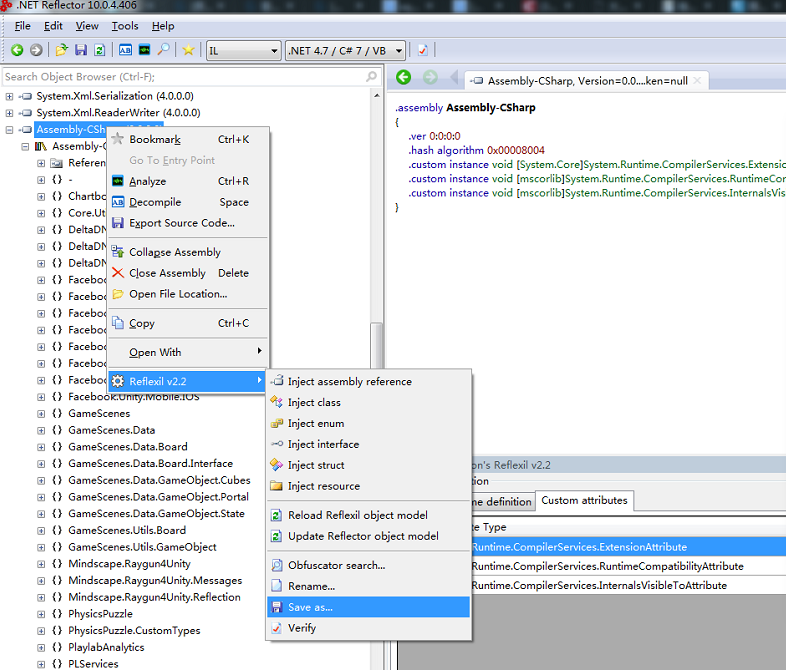Viewport: 786px width, 670px height.
Task: Select Reload Reflexil object model
Action: [368, 515]
